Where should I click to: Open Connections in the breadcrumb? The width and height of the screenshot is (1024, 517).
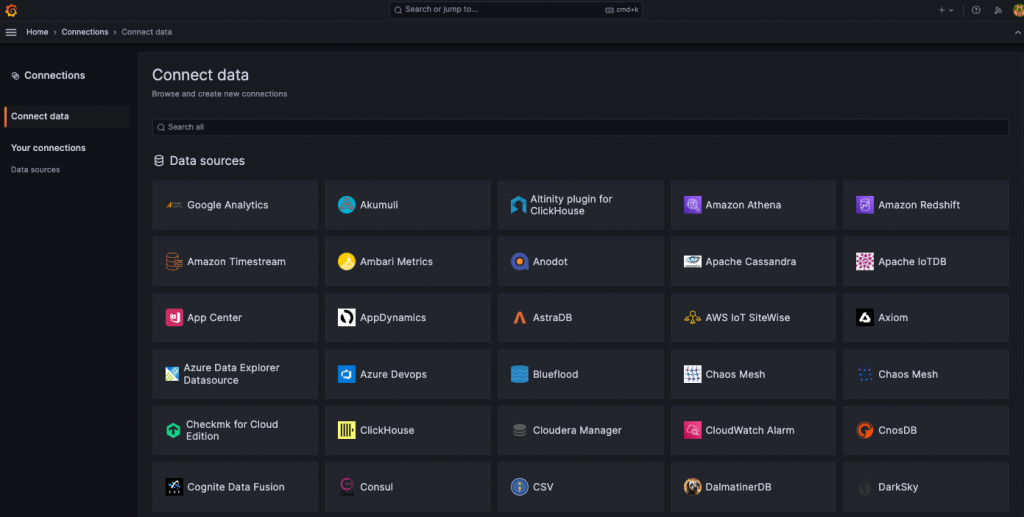coord(85,32)
